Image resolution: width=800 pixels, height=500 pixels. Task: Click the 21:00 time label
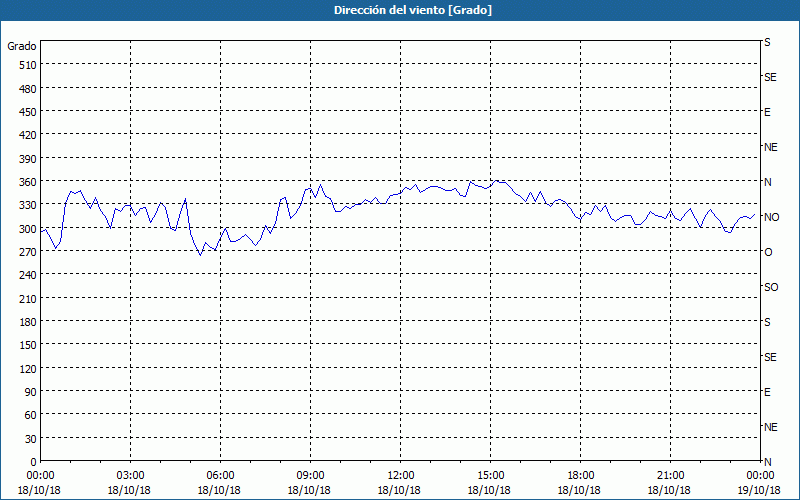click(x=670, y=476)
